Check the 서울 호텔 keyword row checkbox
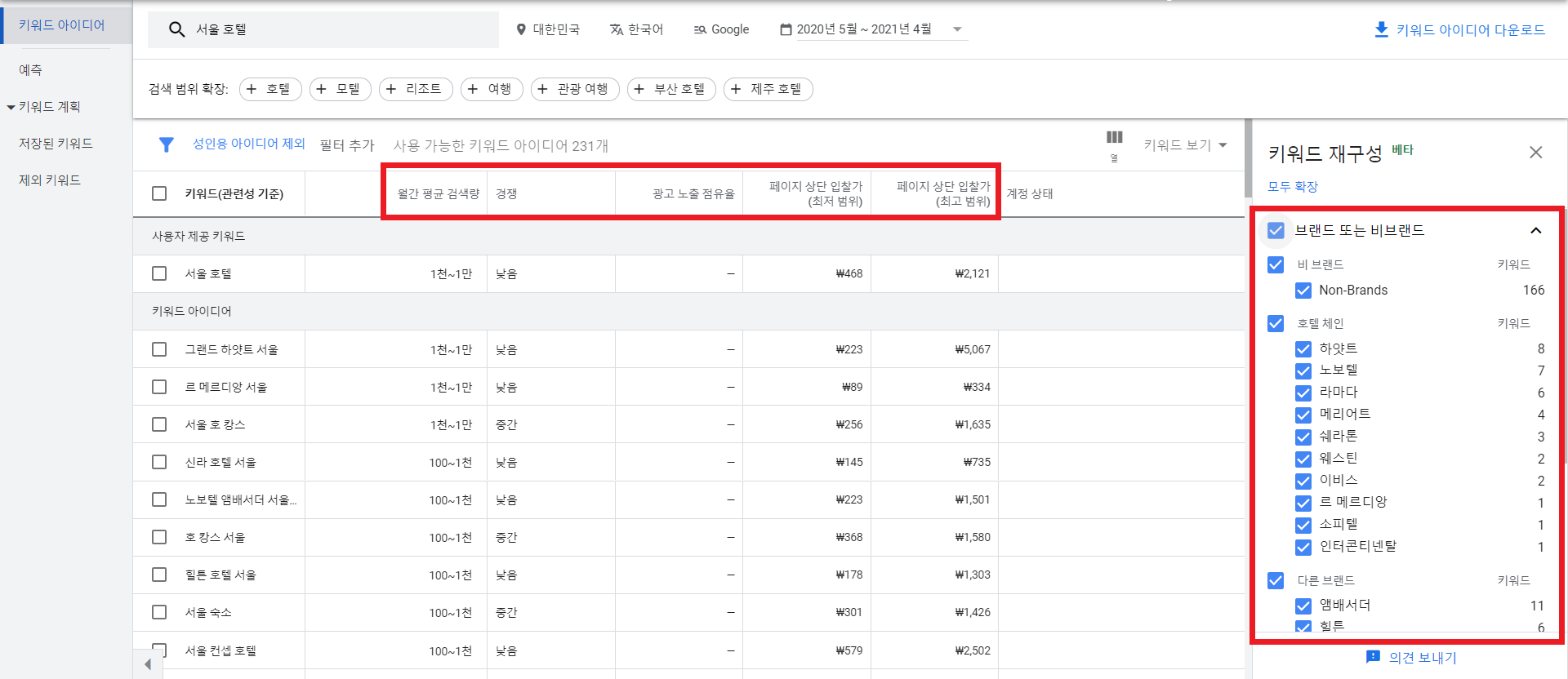 (159, 273)
